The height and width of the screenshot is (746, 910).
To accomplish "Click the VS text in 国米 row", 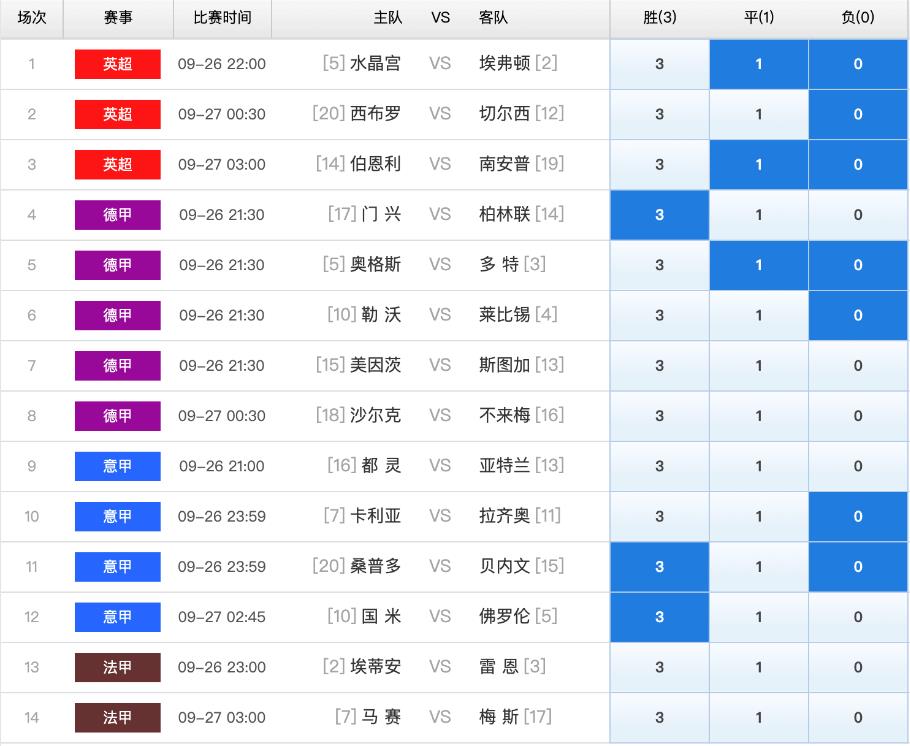I will pyautogui.click(x=440, y=617).
